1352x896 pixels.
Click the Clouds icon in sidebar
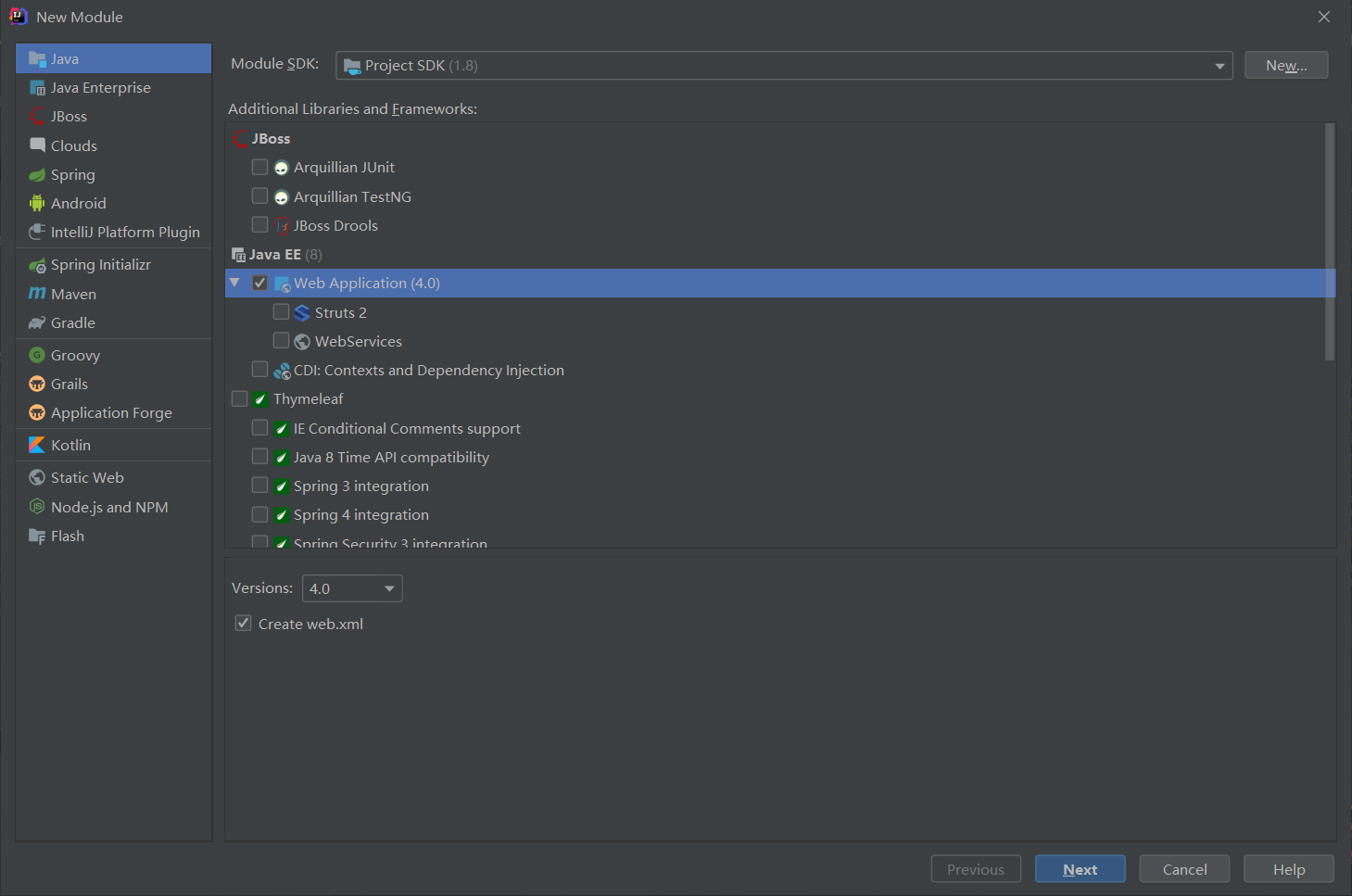pyautogui.click(x=37, y=145)
